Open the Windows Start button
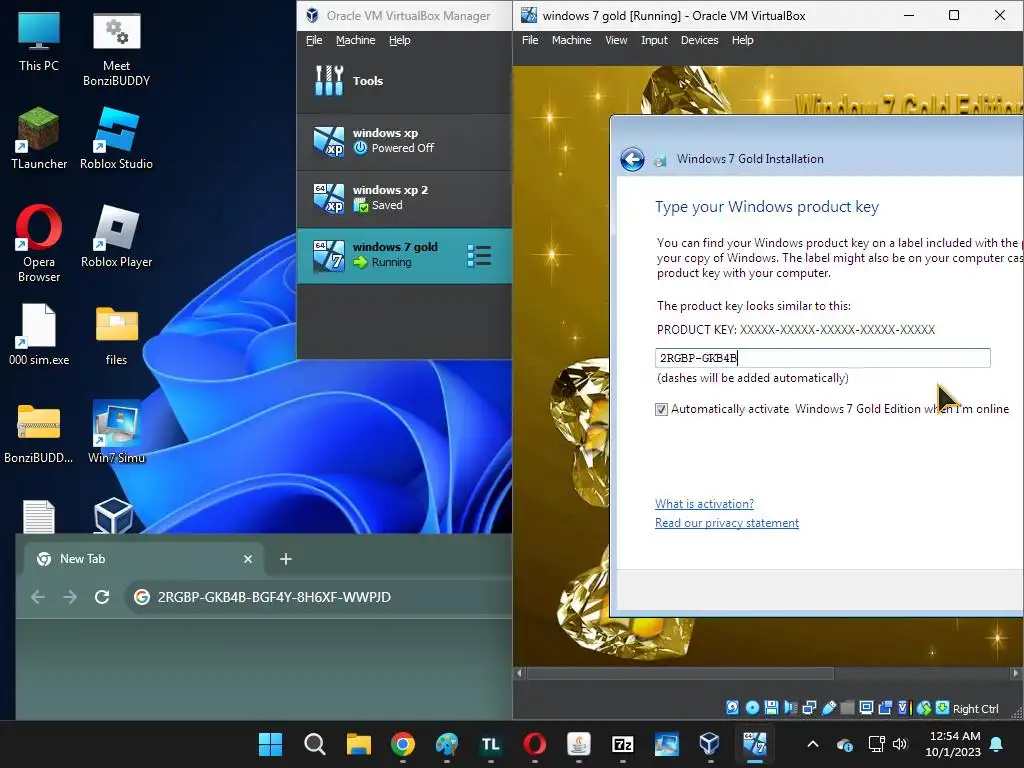The height and width of the screenshot is (768, 1024). (x=270, y=744)
